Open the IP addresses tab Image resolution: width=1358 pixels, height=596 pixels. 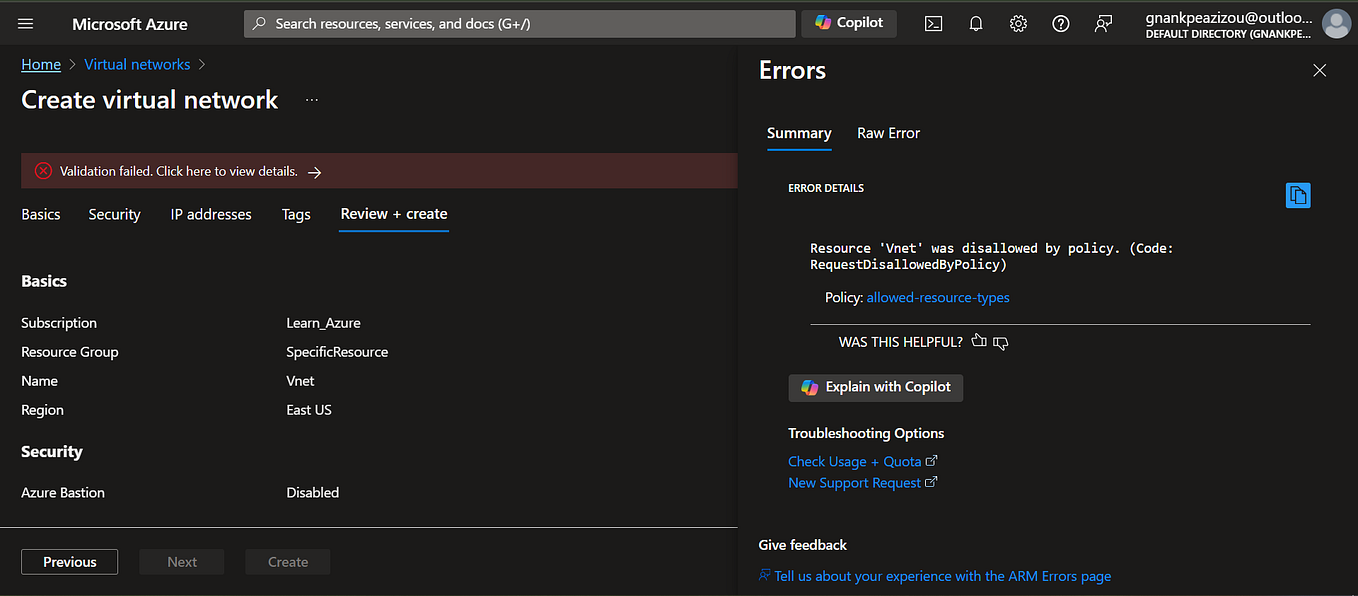click(x=210, y=214)
